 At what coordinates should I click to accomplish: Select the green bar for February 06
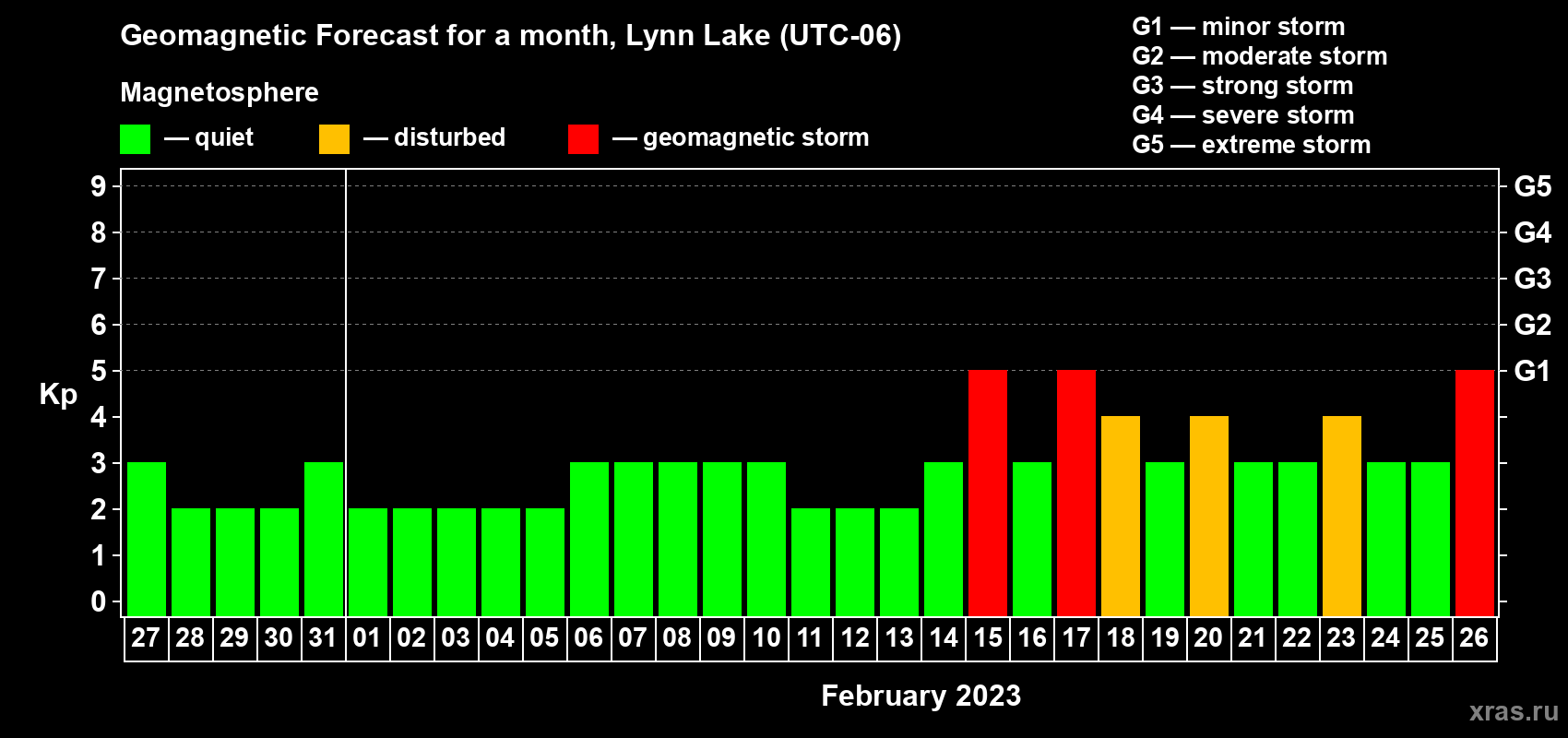click(x=589, y=539)
